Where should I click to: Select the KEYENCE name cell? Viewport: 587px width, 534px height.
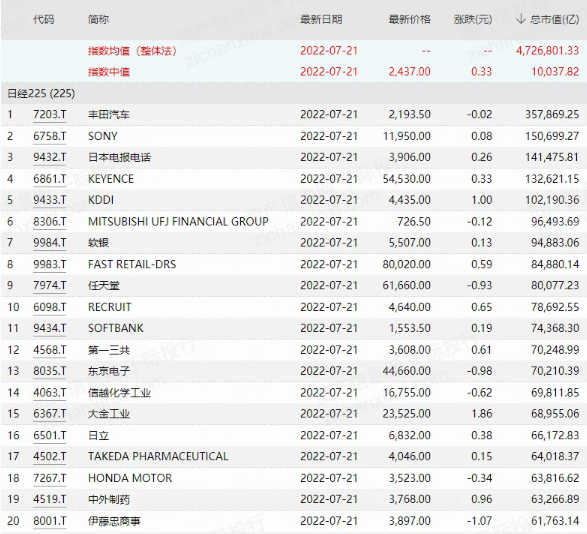point(111,179)
